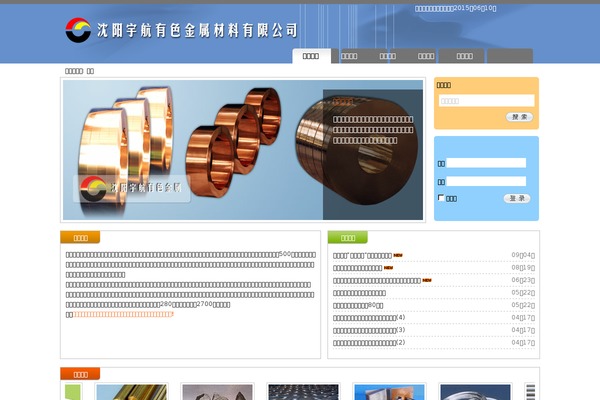Open the news item dated 06月23日
This screenshot has width=600, height=400.
click(377, 281)
